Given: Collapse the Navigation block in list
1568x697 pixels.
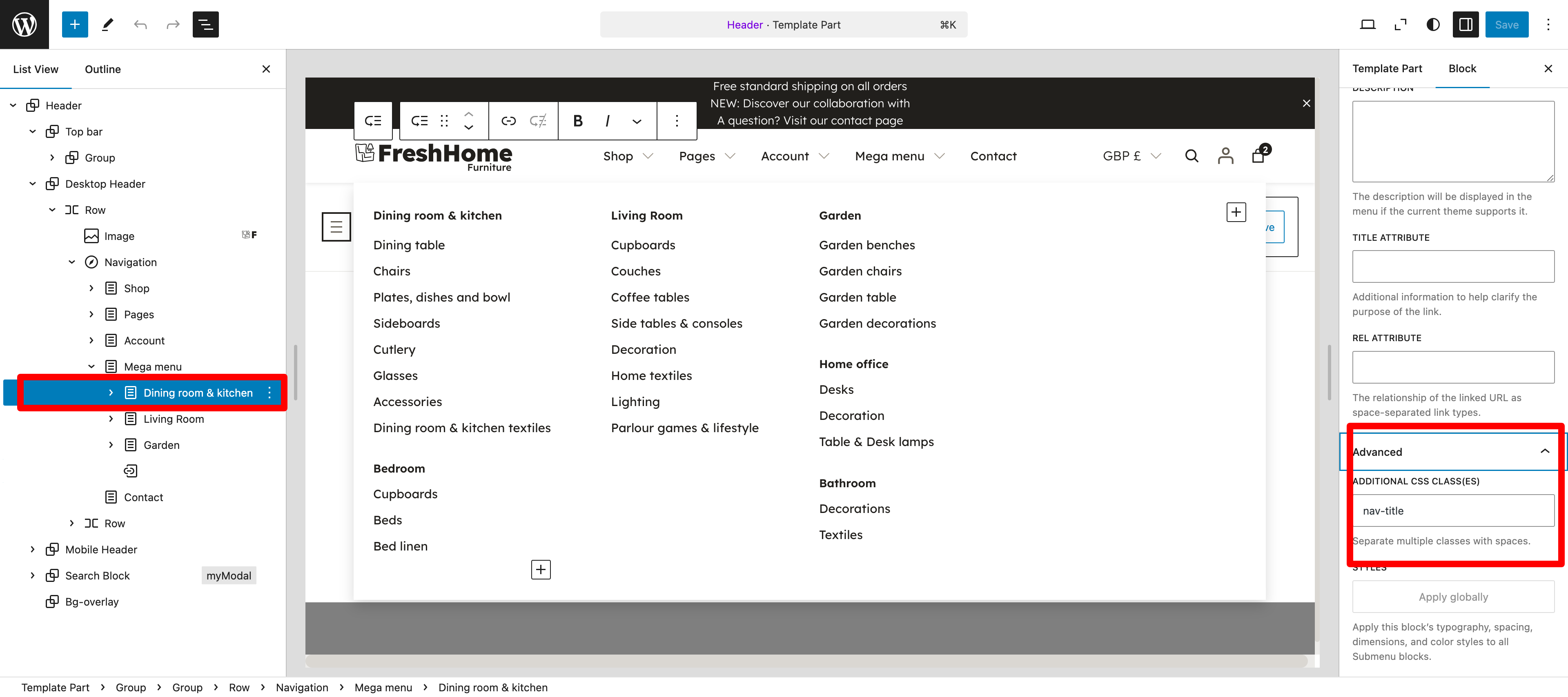Looking at the screenshot, I should 72,262.
